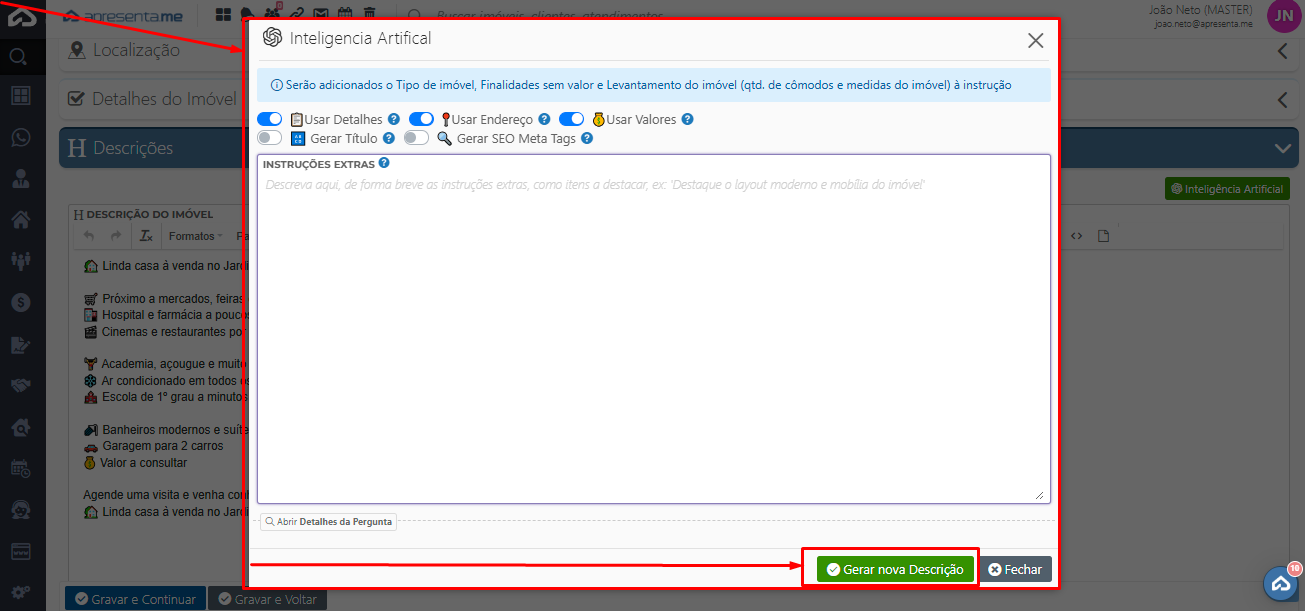Open the floating chat bubble with notification badge
Viewport: 1305px width, 611px height.
tap(1280, 583)
